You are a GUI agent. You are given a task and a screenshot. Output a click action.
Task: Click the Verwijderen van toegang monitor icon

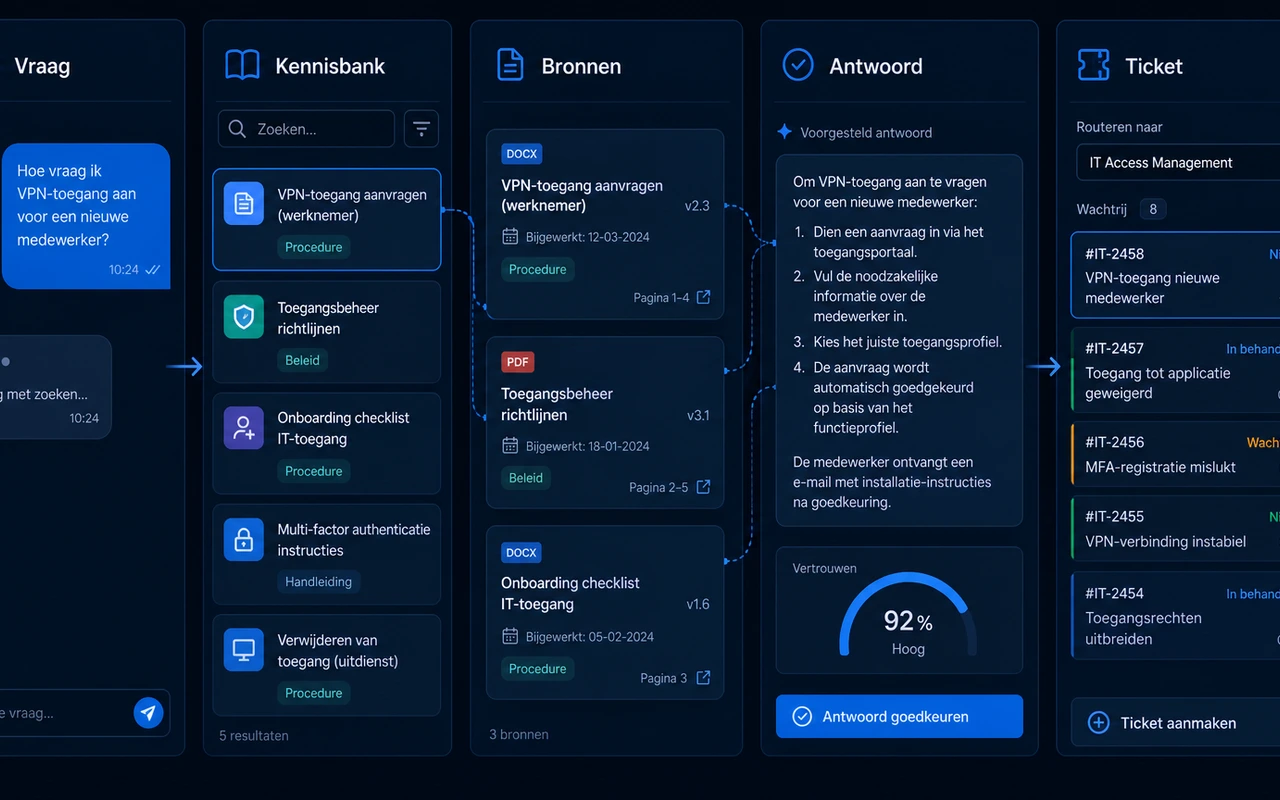[x=244, y=649]
